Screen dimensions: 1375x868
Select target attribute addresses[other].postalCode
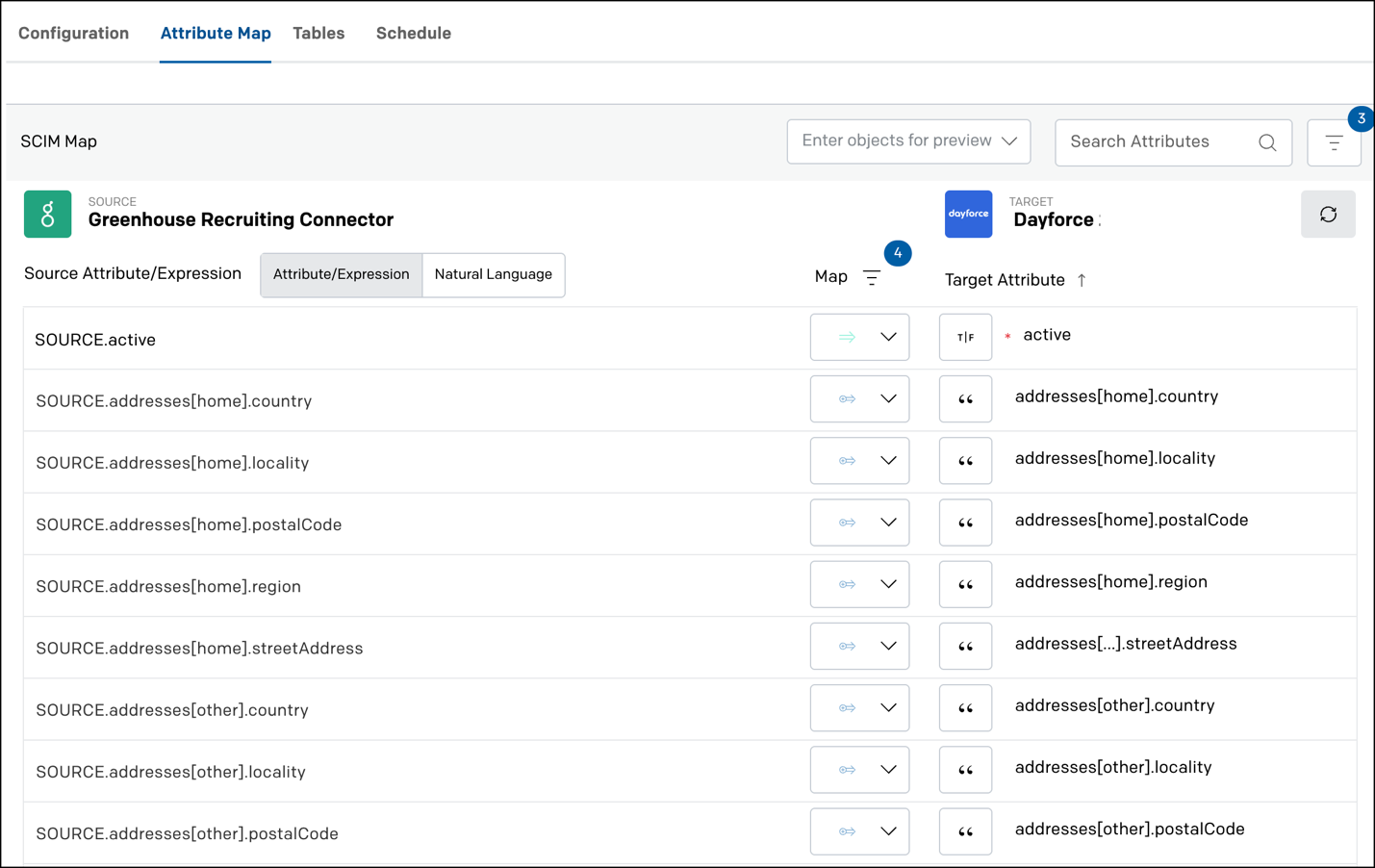1130,829
